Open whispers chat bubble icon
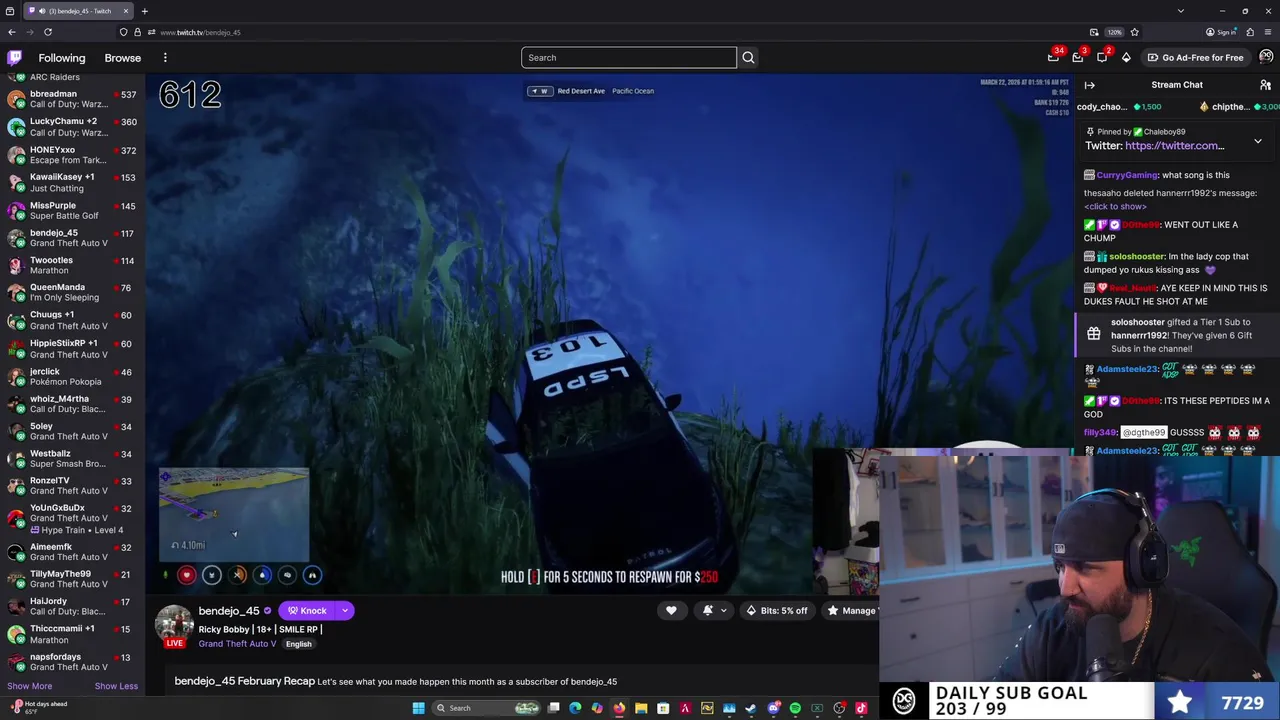The height and width of the screenshot is (720, 1280). (1102, 57)
